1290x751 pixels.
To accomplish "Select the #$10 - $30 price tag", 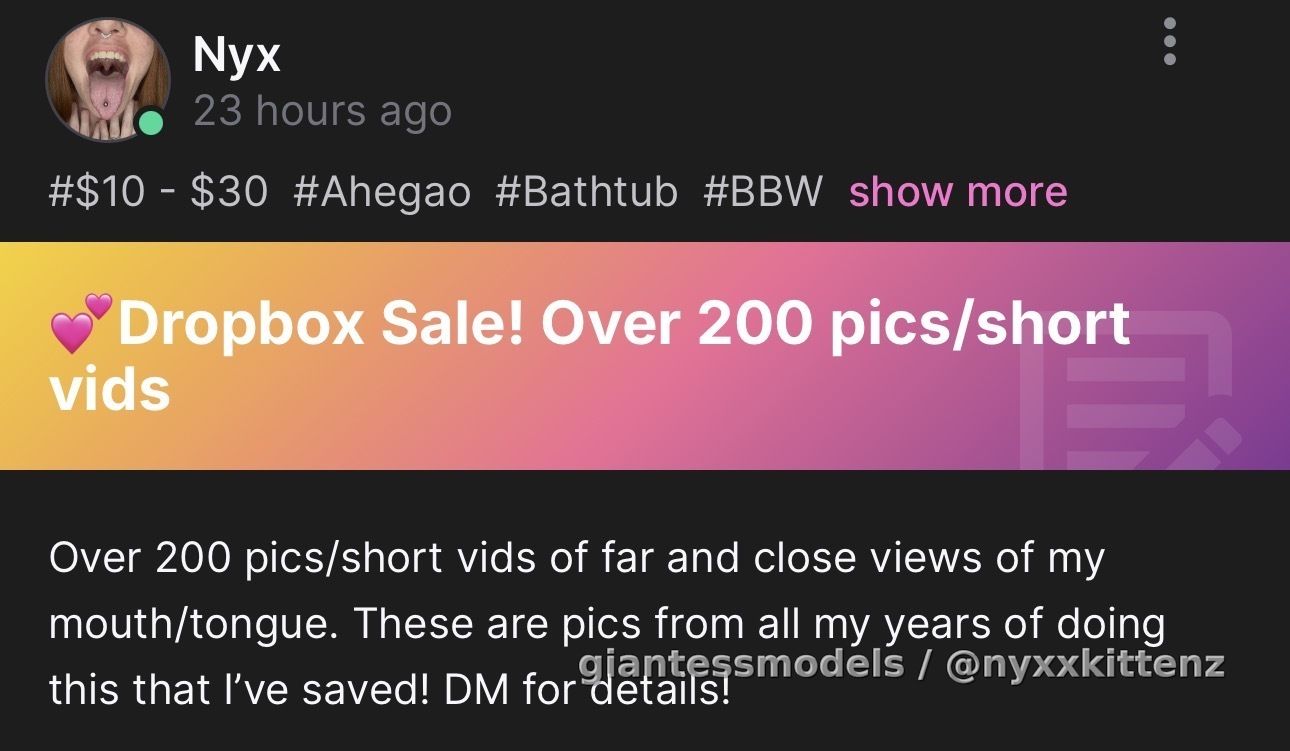I will click(158, 191).
